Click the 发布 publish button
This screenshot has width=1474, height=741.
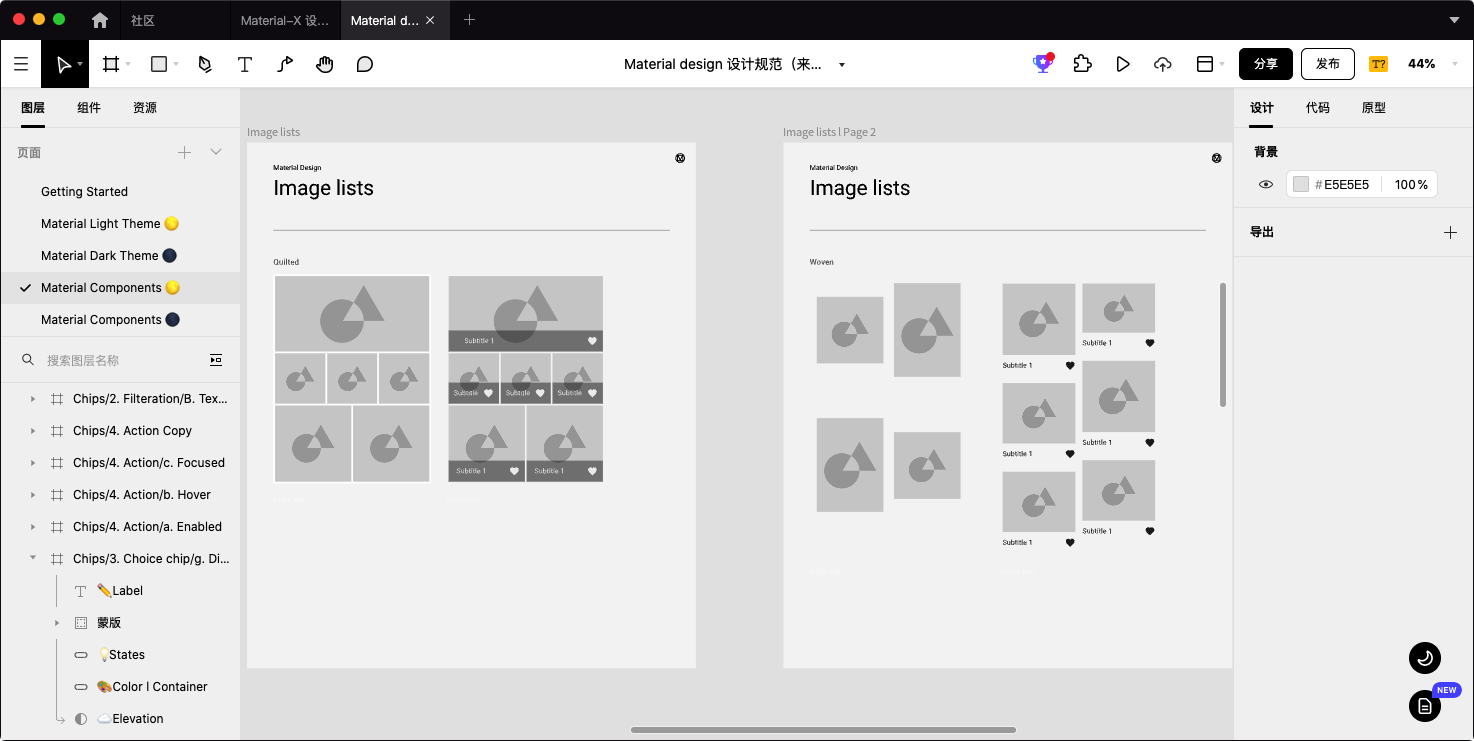pos(1328,64)
